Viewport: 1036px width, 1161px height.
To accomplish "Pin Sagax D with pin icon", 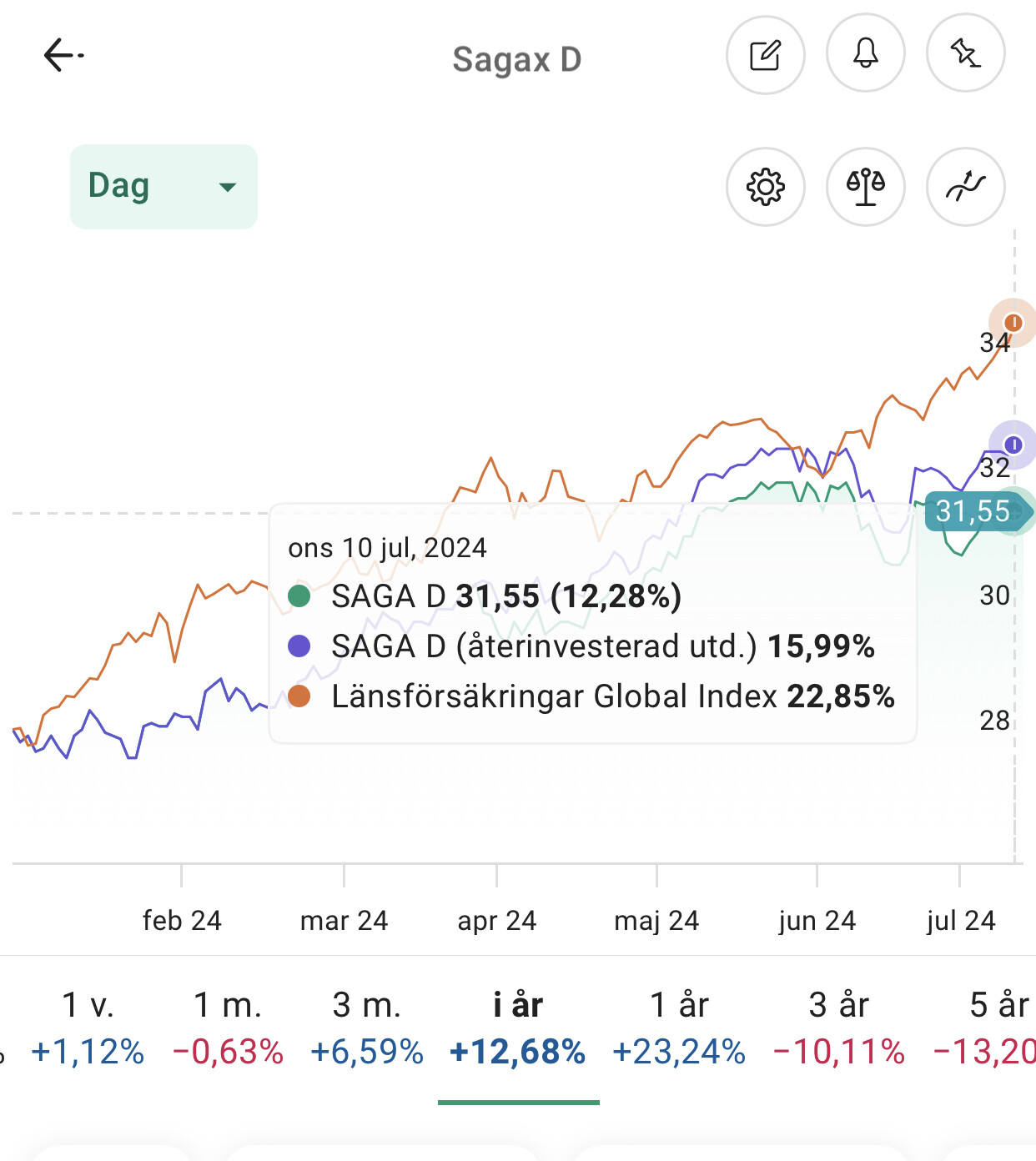I will (x=965, y=55).
